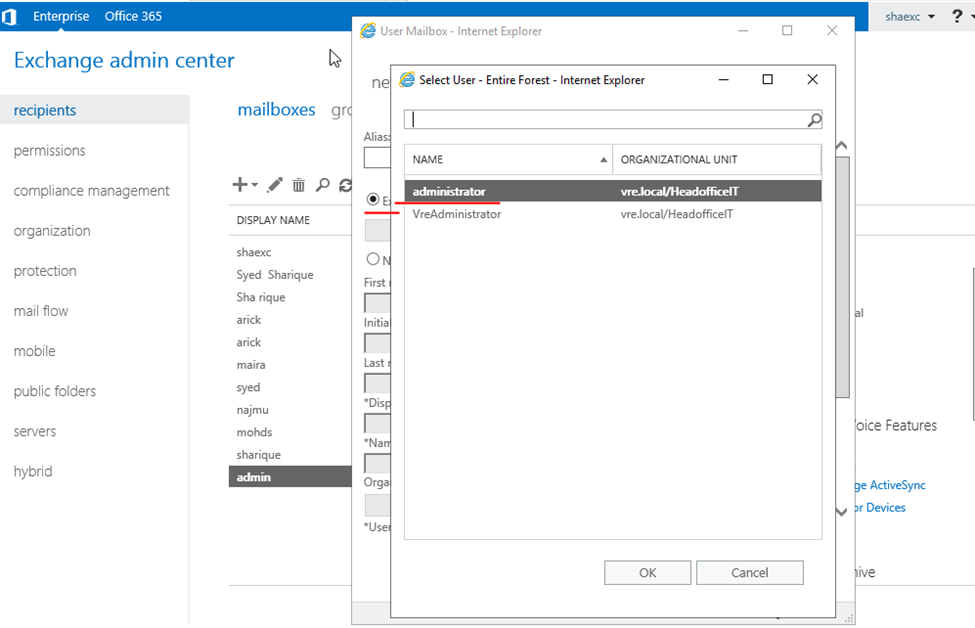Select VreAdministrator row in user list
Viewport: 975px width, 628px height.
pos(456,214)
